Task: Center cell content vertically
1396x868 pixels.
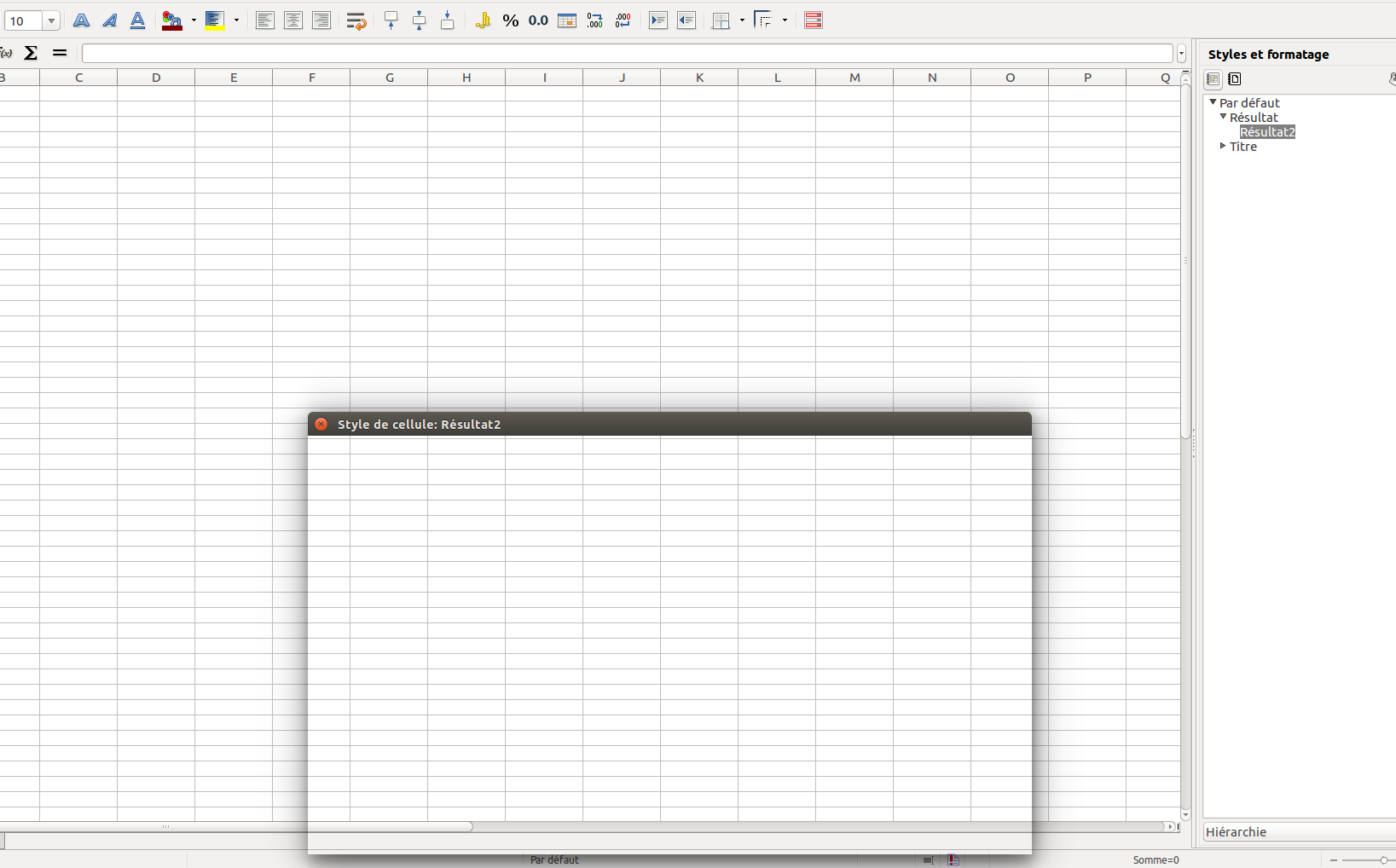Action: coord(420,20)
